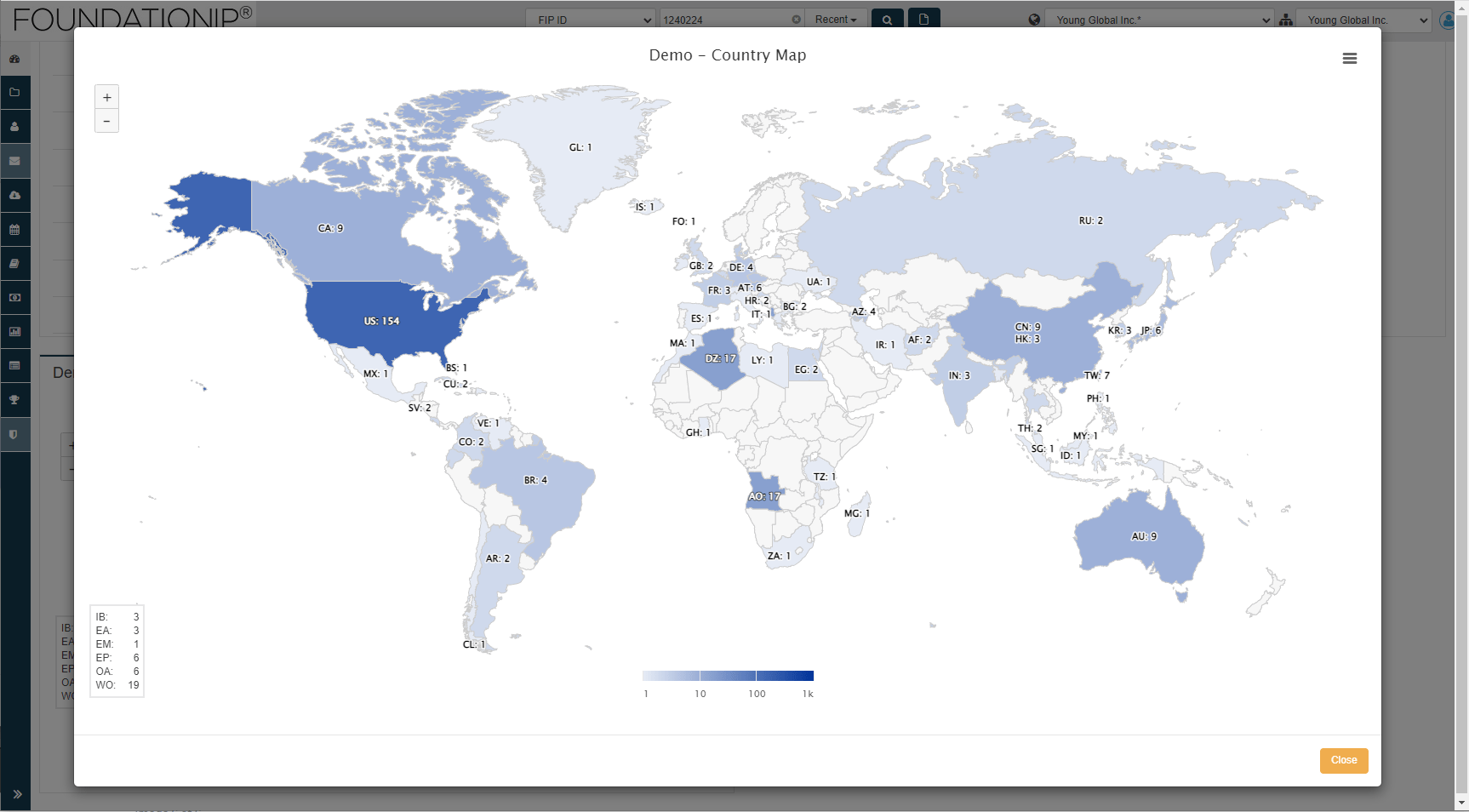Screen dimensions: 1469x812
Task: Click the organization hierarchy icon
Action: [1285, 20]
